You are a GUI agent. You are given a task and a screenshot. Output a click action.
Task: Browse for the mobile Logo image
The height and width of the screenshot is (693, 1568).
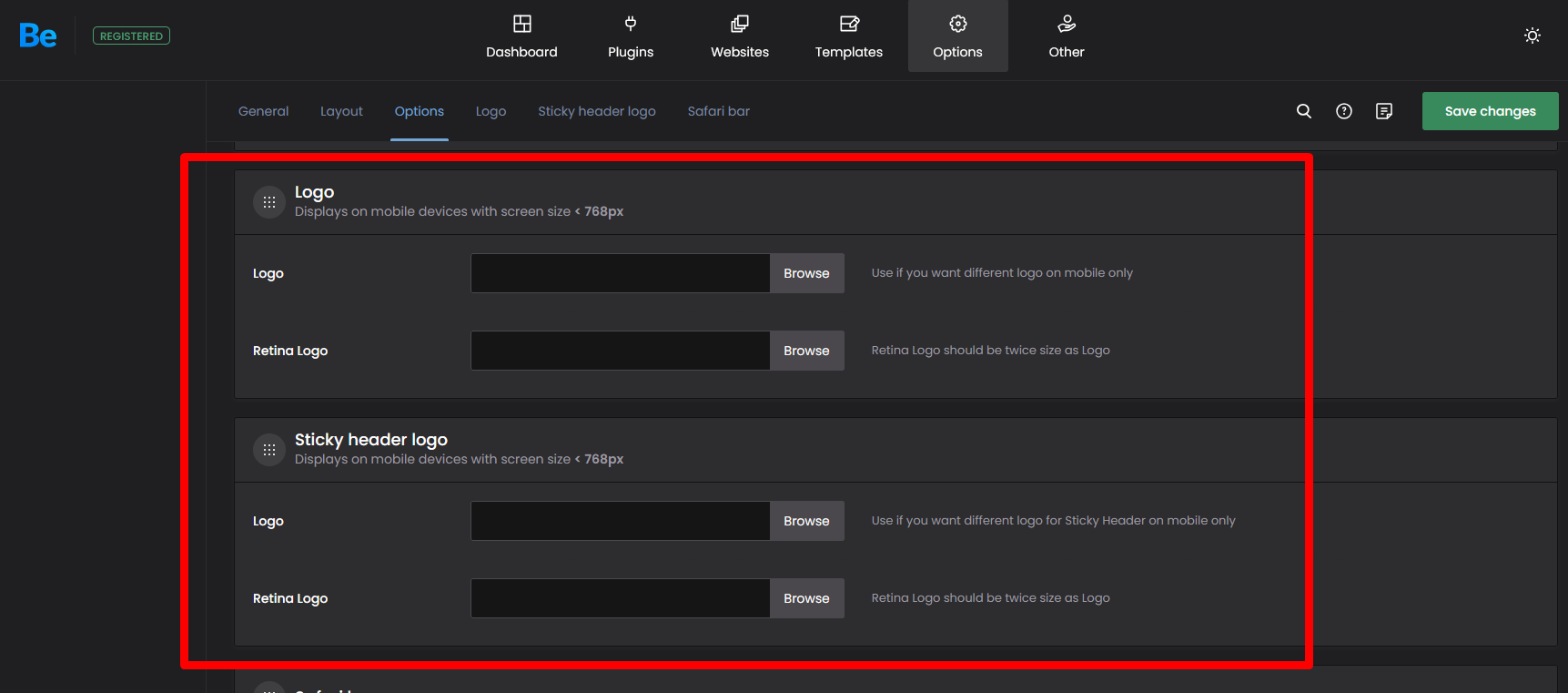806,273
